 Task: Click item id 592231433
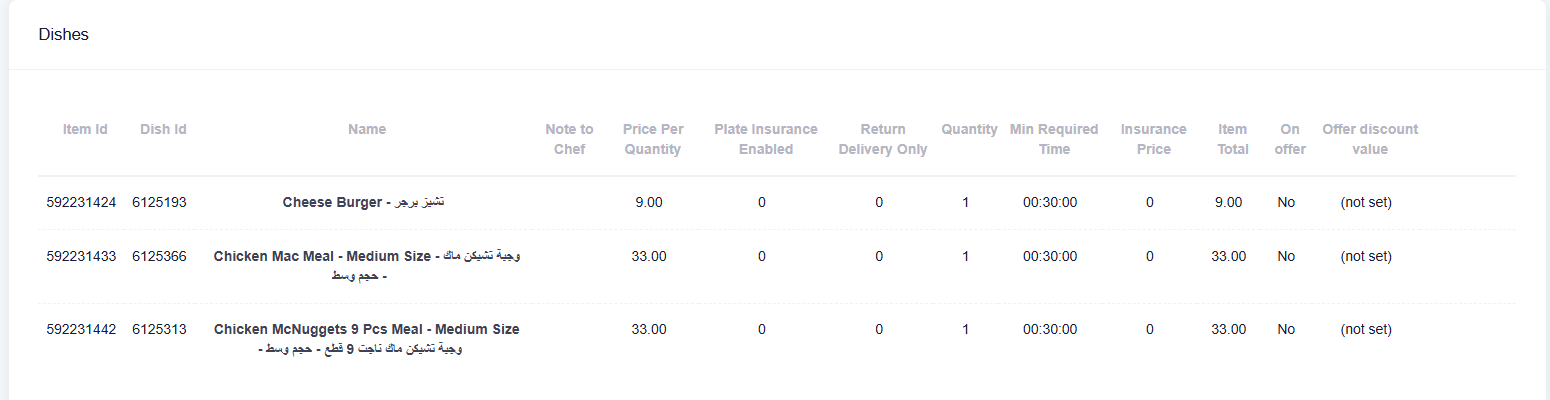[x=81, y=256]
